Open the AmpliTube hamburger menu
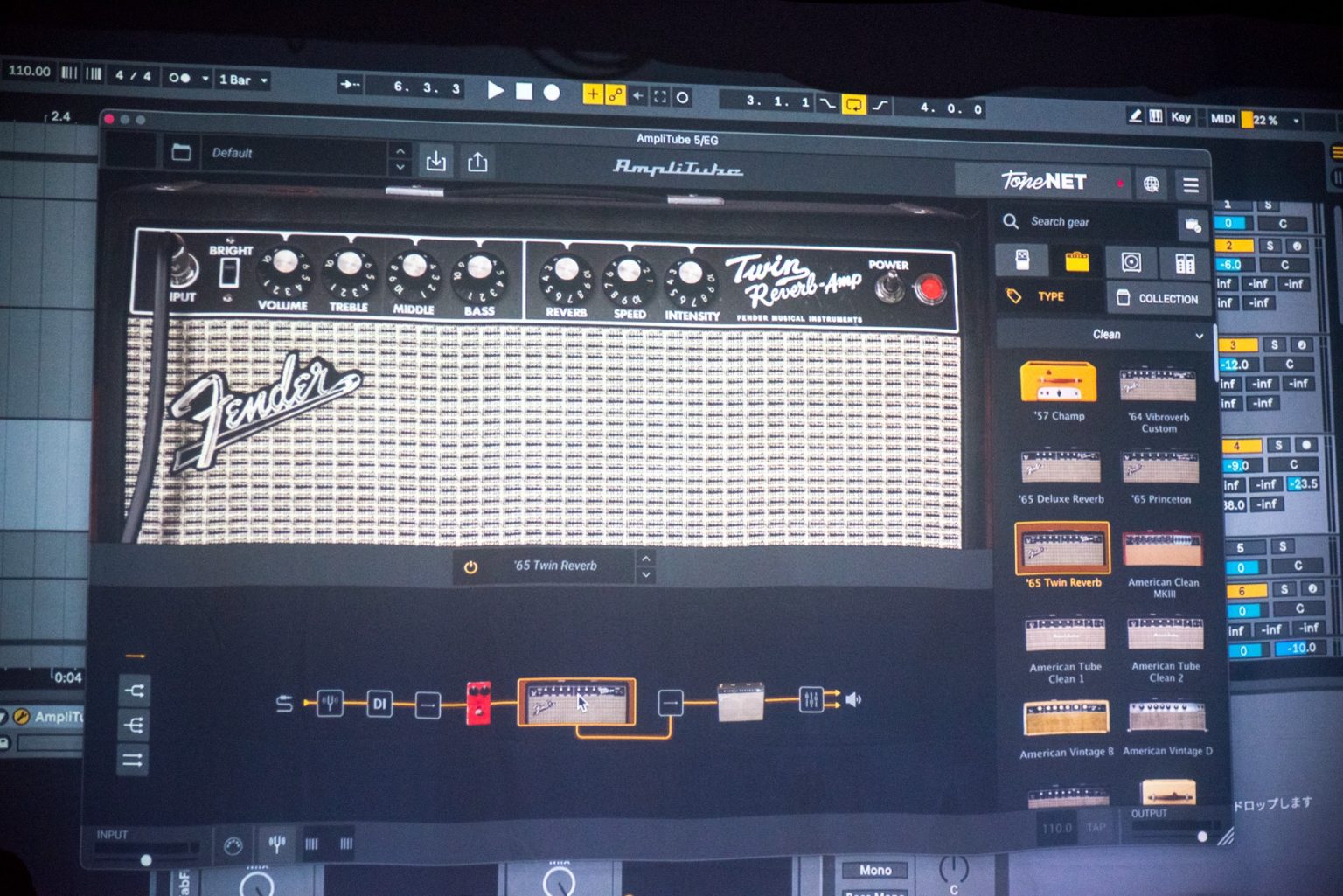This screenshot has height=896, width=1343. click(1191, 185)
